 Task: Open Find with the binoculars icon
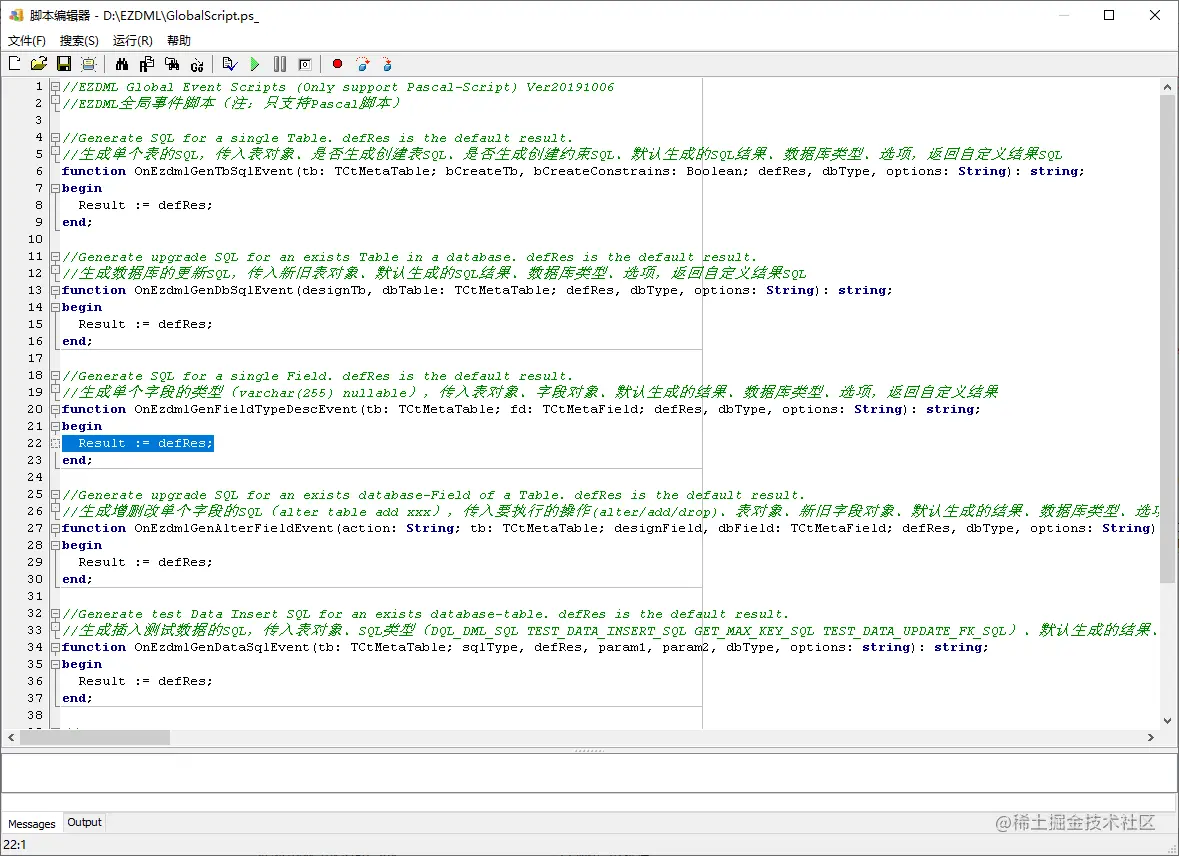(x=122, y=64)
